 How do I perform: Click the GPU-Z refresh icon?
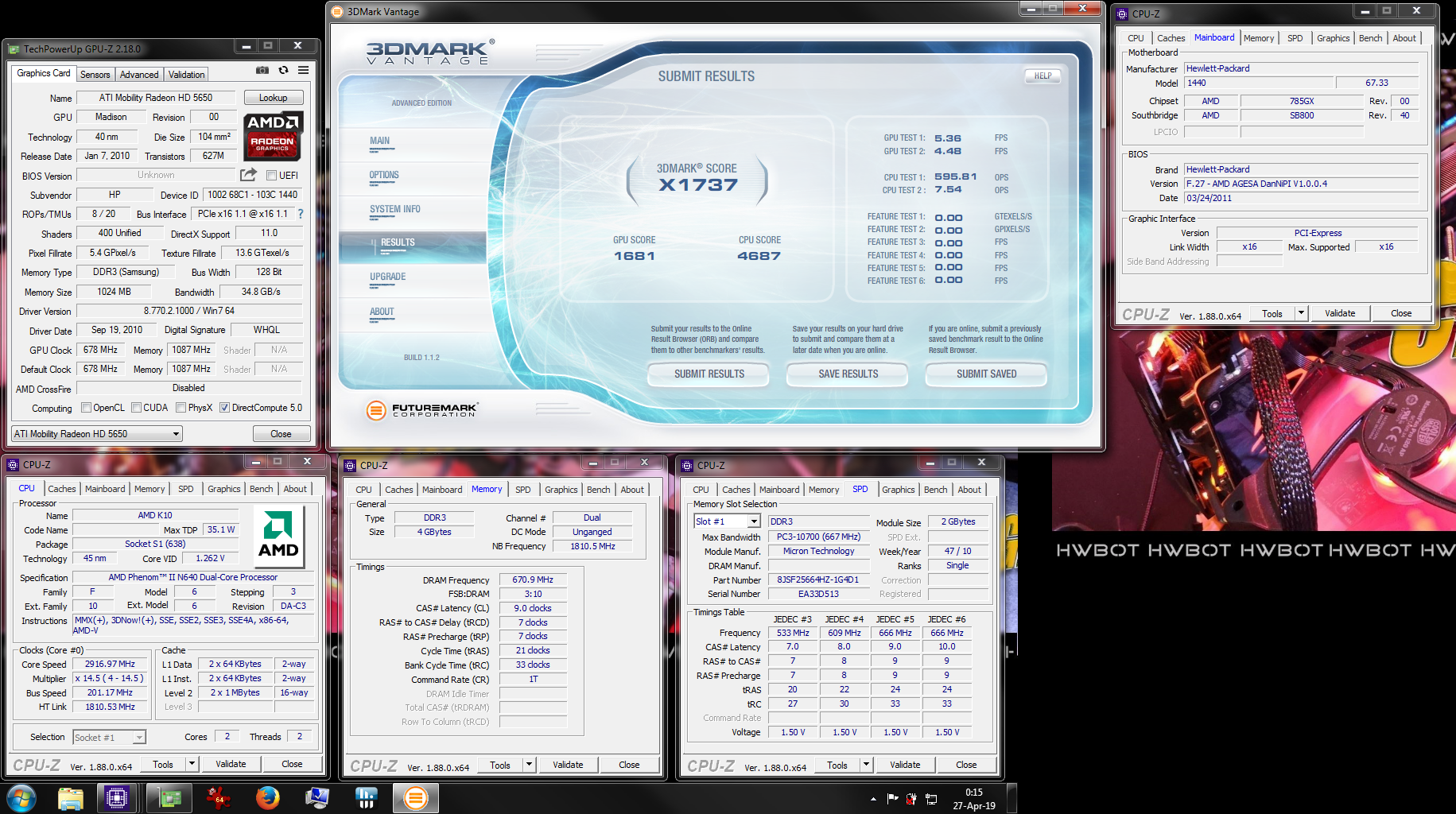pos(283,71)
